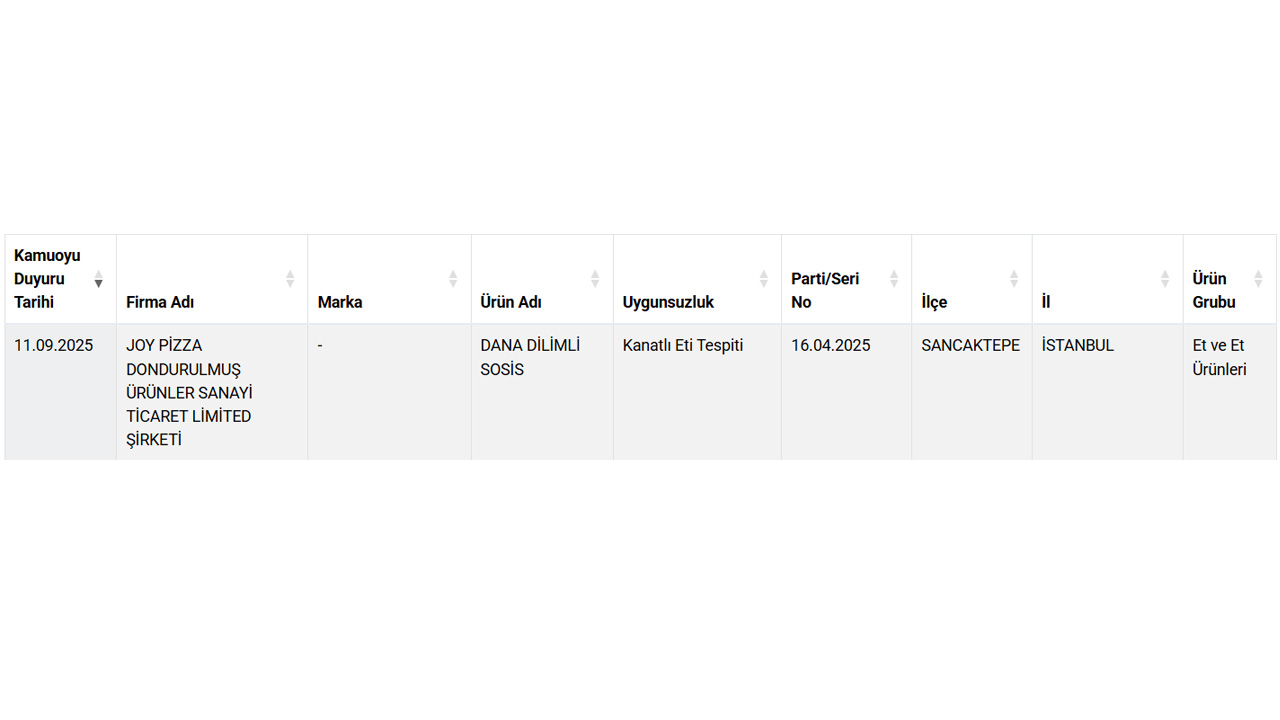The height and width of the screenshot is (720, 1280).
Task: Click the Kanatlı Eti Tespiti cell
Action: coord(683,346)
